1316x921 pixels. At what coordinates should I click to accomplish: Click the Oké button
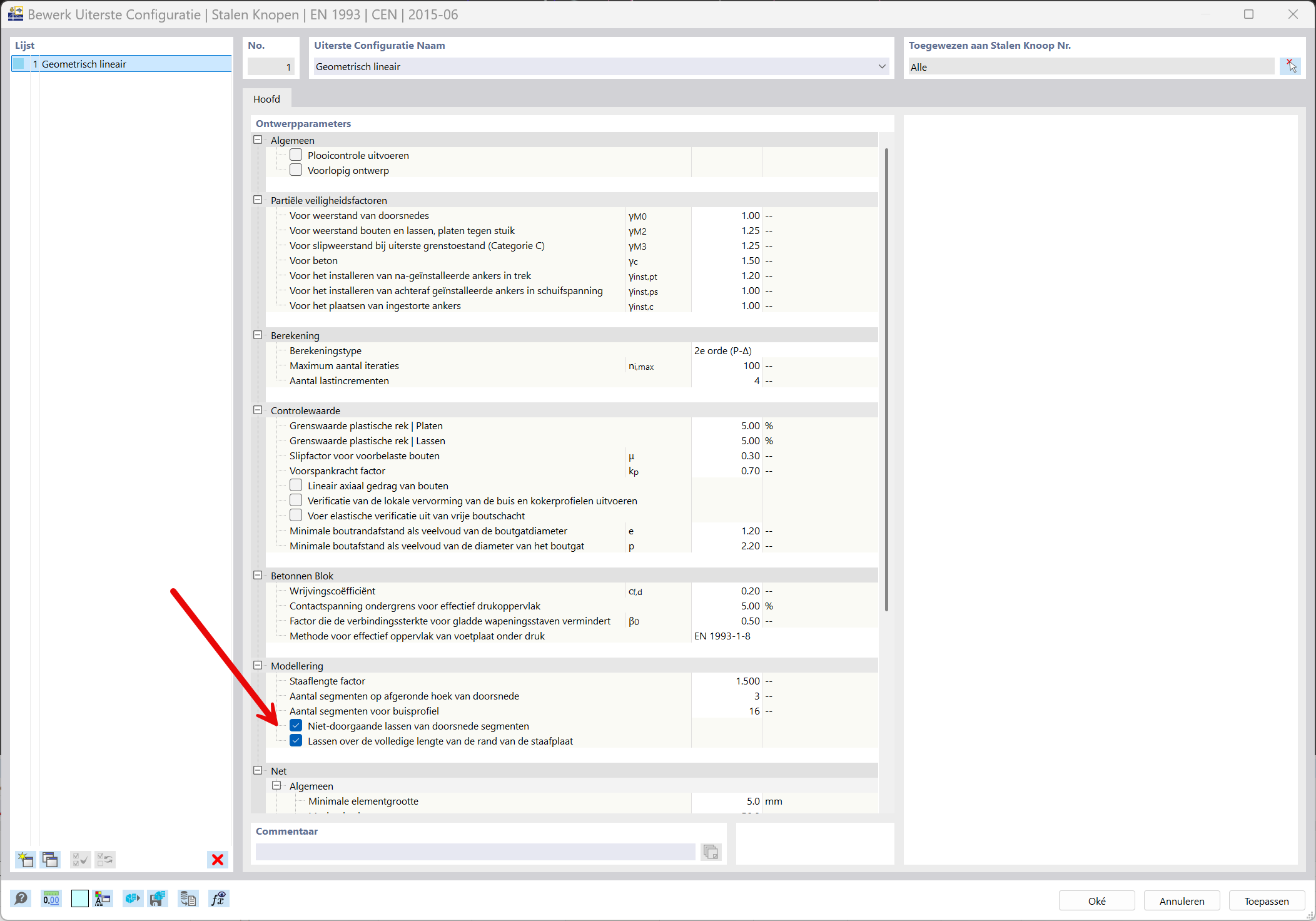point(1096,901)
